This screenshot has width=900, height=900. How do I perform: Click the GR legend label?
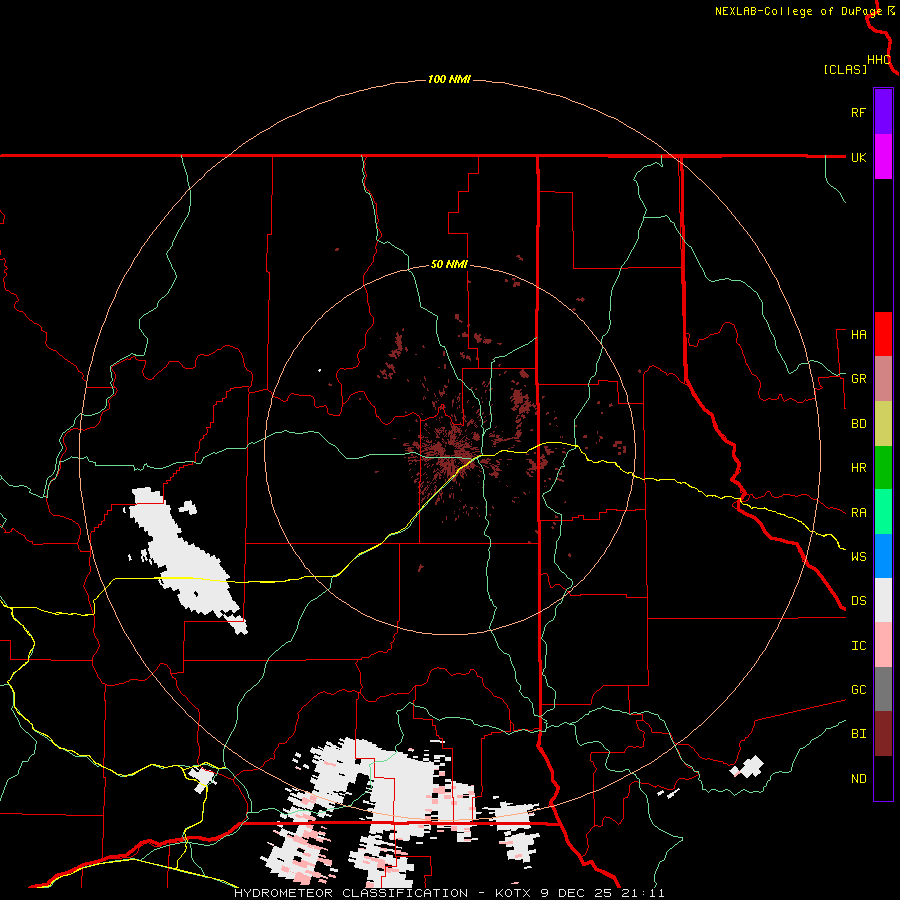click(858, 379)
